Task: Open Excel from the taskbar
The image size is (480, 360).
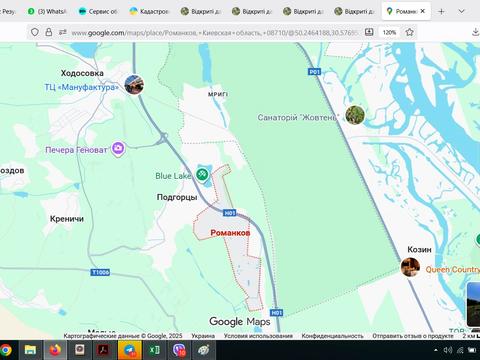Action: pos(154,350)
